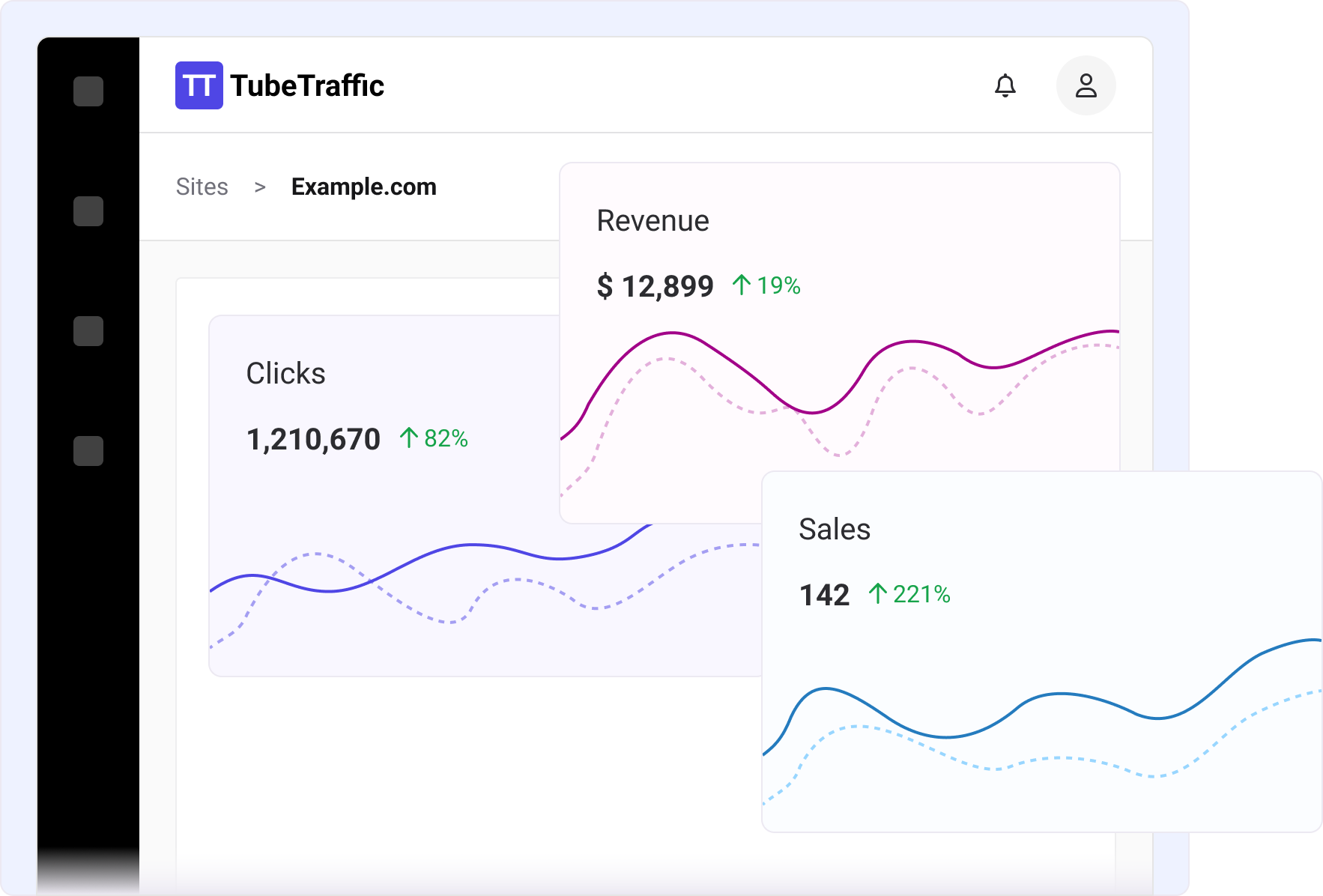Viewport: 1323px width, 896px height.
Task: Click the green arrow beside 19%
Action: (x=741, y=285)
